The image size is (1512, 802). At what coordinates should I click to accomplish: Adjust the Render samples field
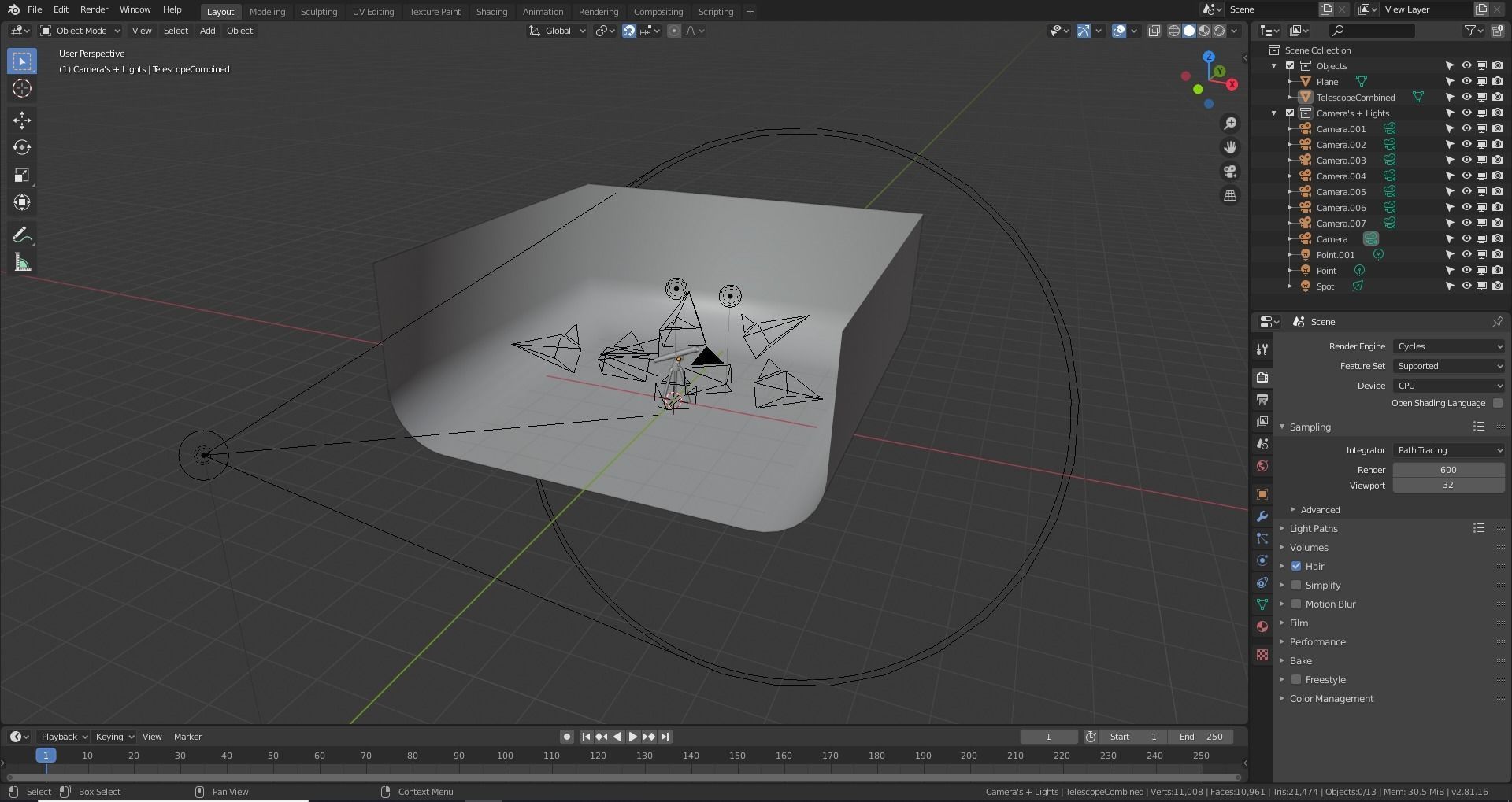(1449, 470)
